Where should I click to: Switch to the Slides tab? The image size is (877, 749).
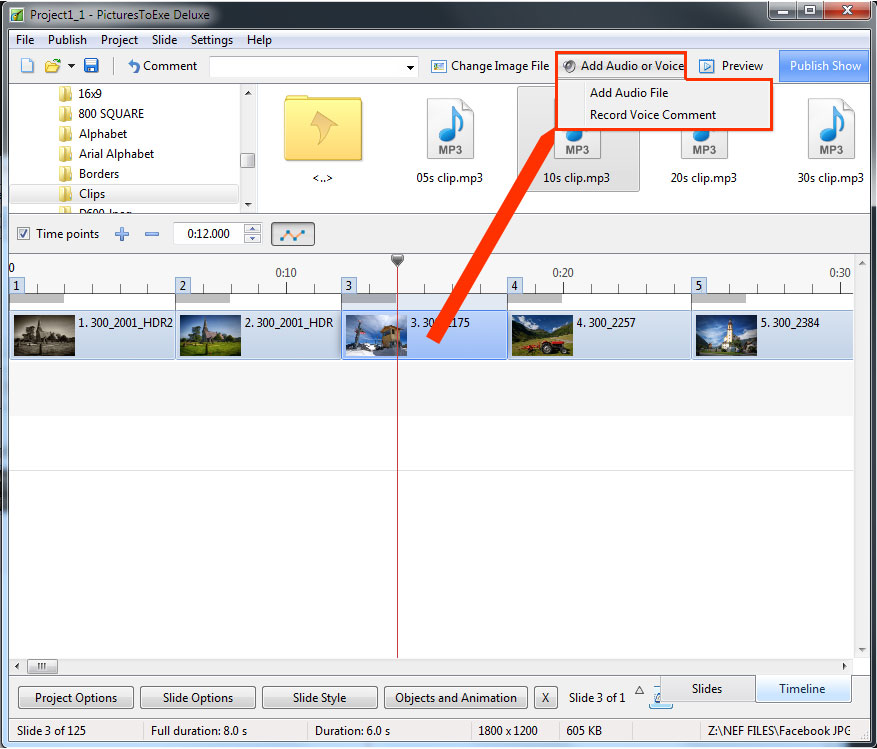tap(707, 689)
